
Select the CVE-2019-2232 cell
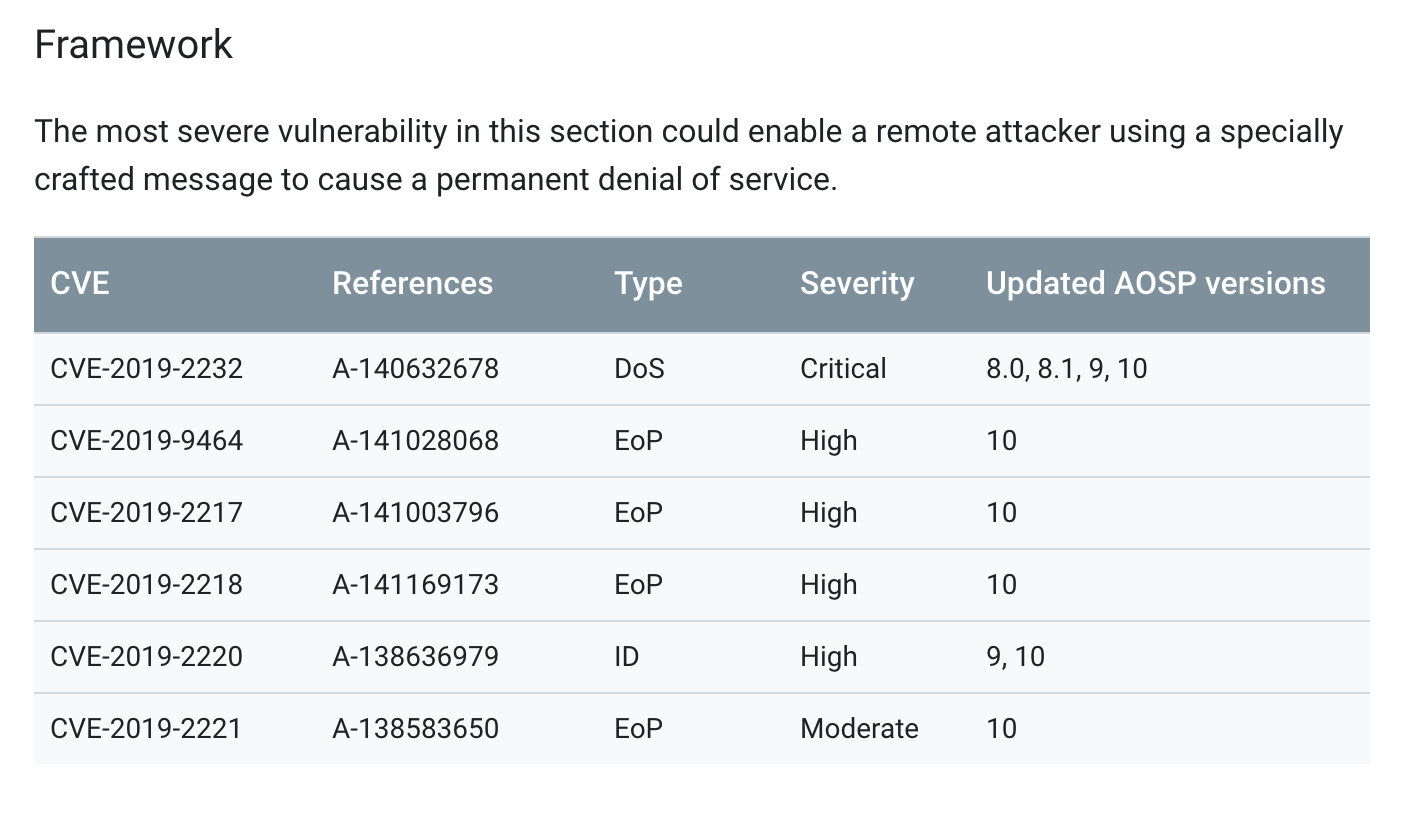tap(146, 369)
